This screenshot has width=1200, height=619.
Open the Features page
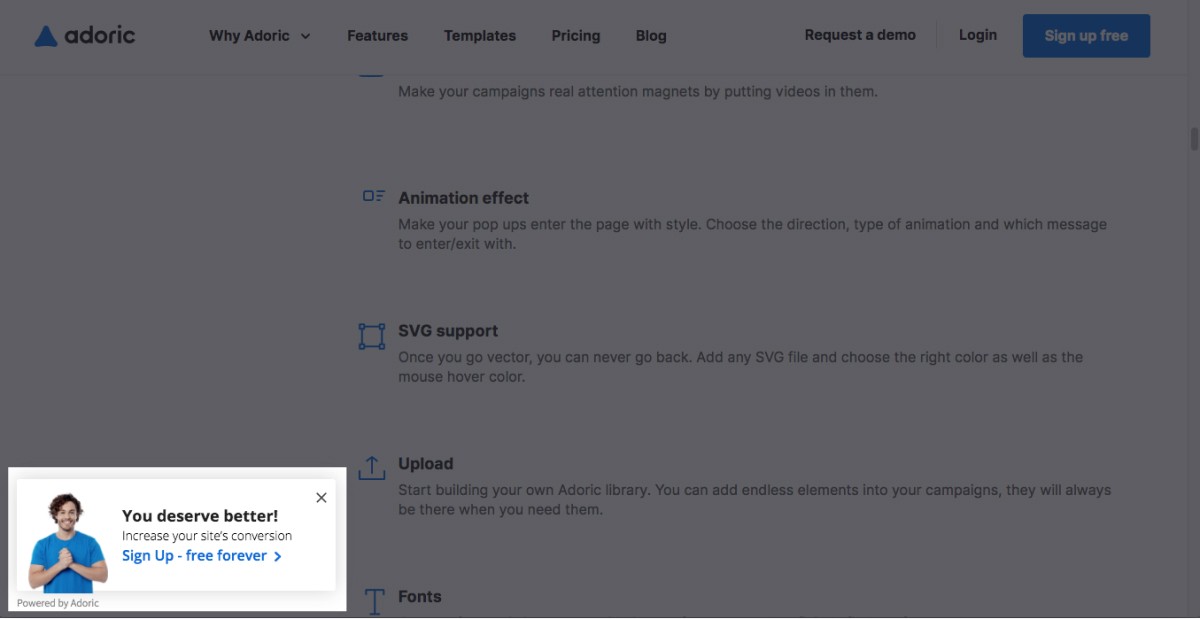pos(377,36)
